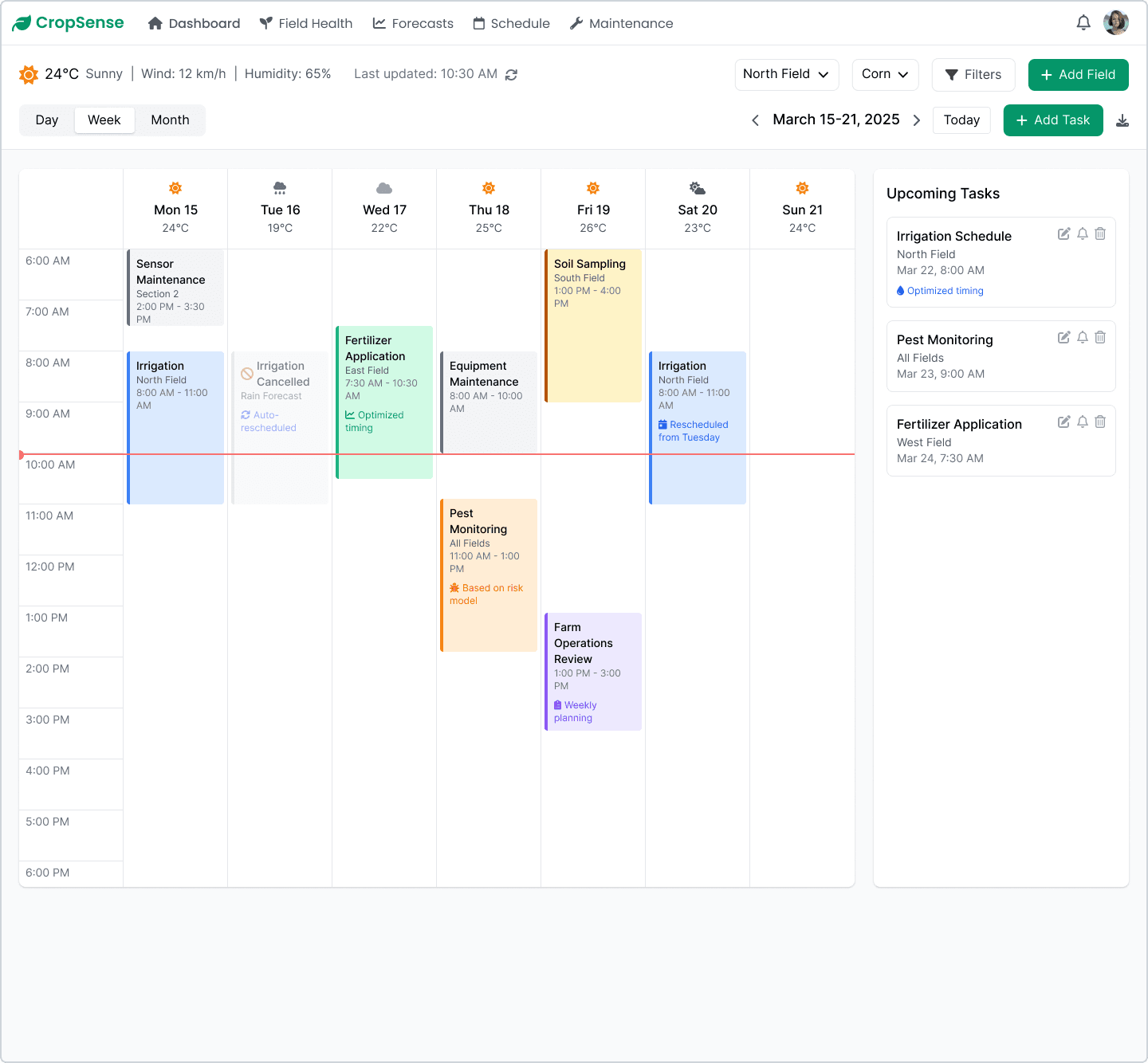
Task: Click the notifications bell in header
Action: (x=1083, y=23)
